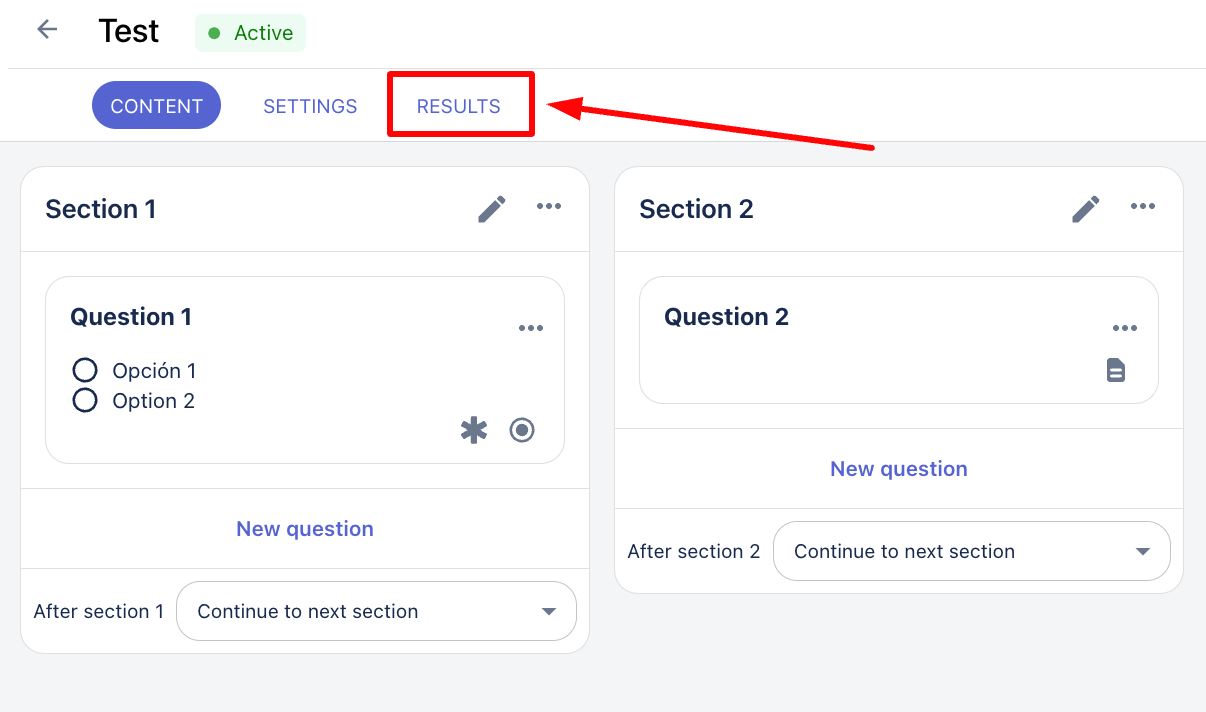The height and width of the screenshot is (712, 1206).
Task: Switch to the Settings tab
Action: (x=310, y=106)
